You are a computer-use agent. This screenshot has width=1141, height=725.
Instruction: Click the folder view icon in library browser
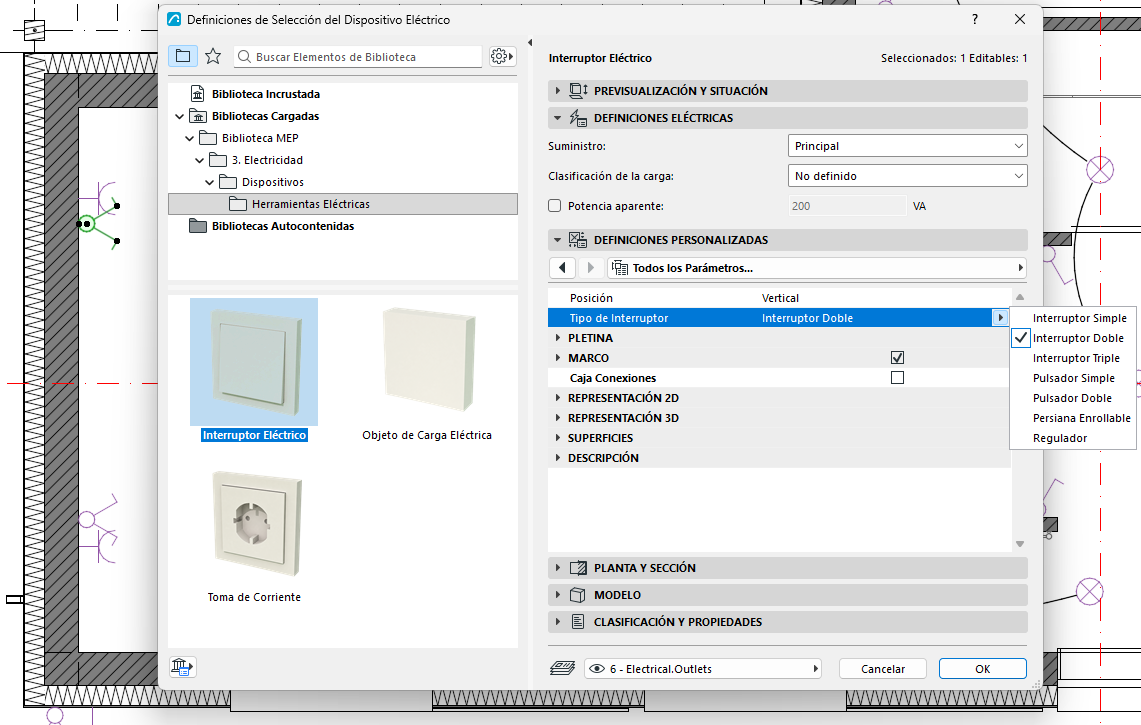[183, 56]
